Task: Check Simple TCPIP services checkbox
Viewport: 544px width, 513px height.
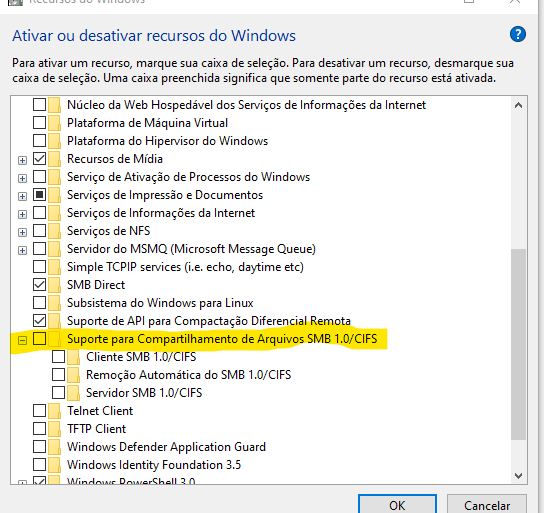Action: coord(39,266)
